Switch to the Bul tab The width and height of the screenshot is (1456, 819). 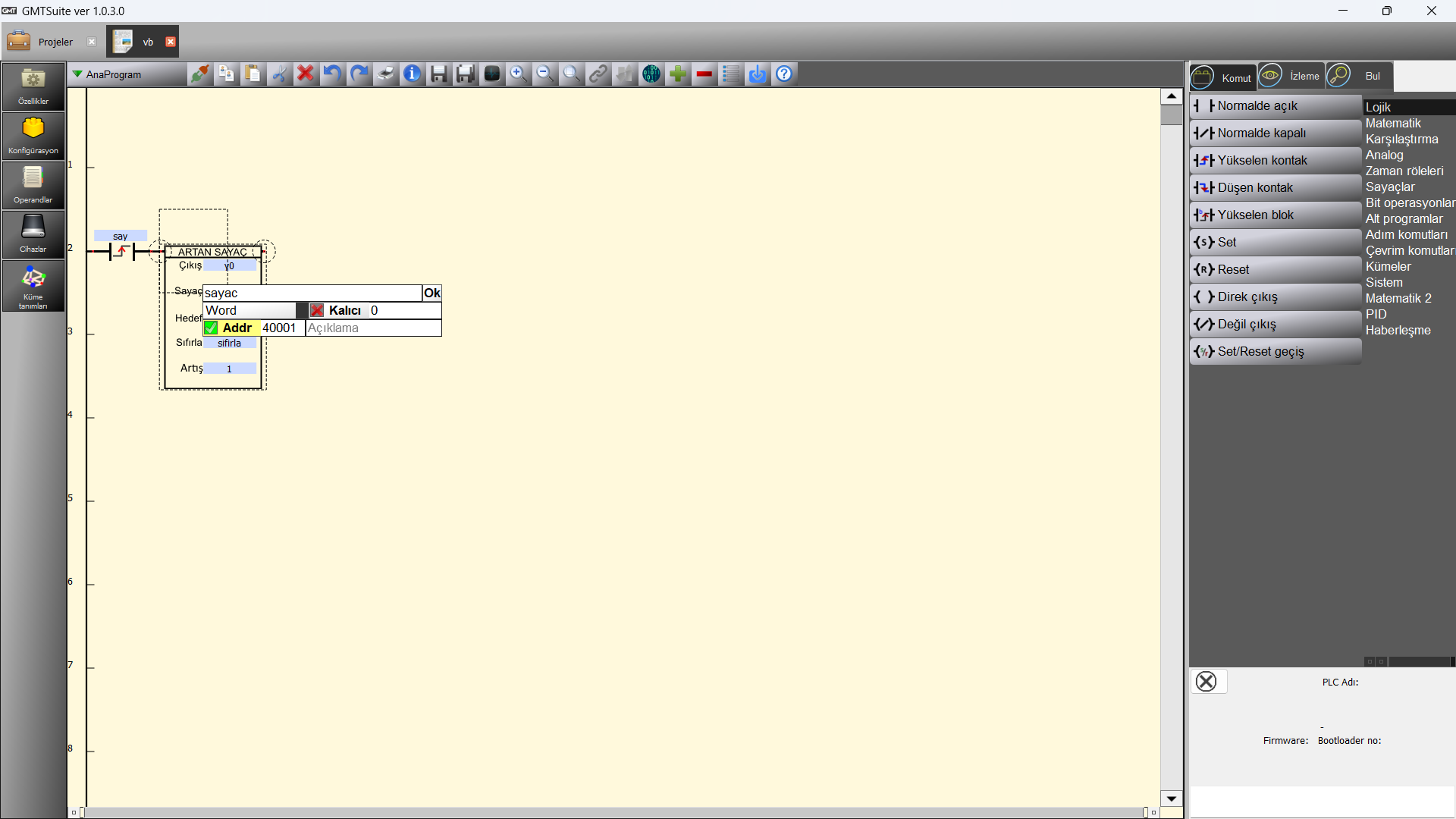click(x=1359, y=76)
